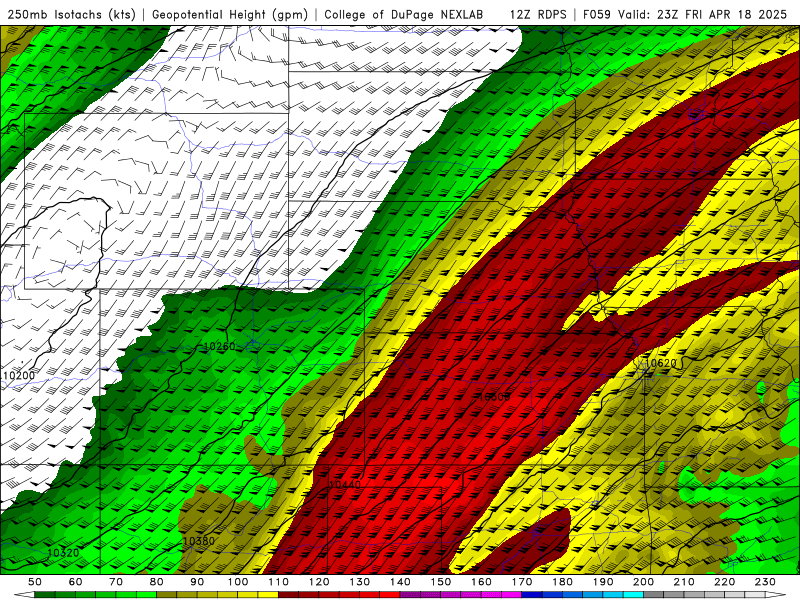Click the '12Z RDPS' model run label
The width and height of the screenshot is (800, 600).
point(538,14)
